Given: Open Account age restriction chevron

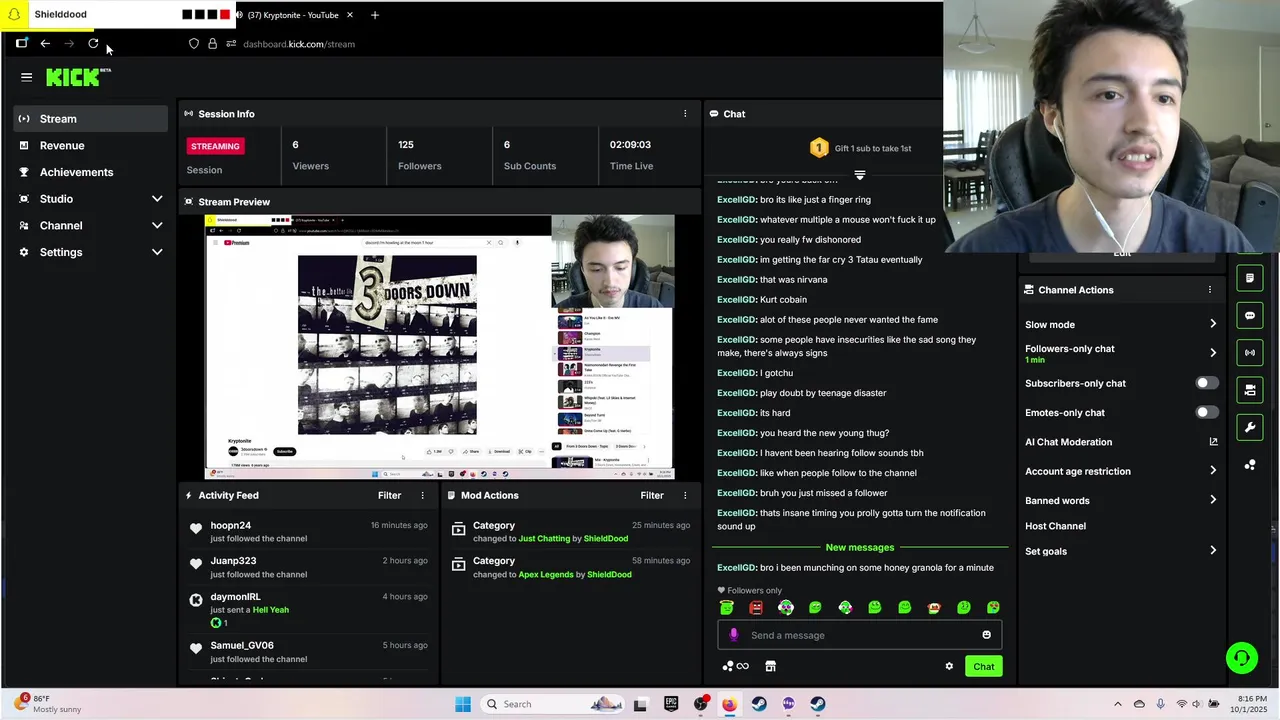Looking at the screenshot, I should [1213, 471].
